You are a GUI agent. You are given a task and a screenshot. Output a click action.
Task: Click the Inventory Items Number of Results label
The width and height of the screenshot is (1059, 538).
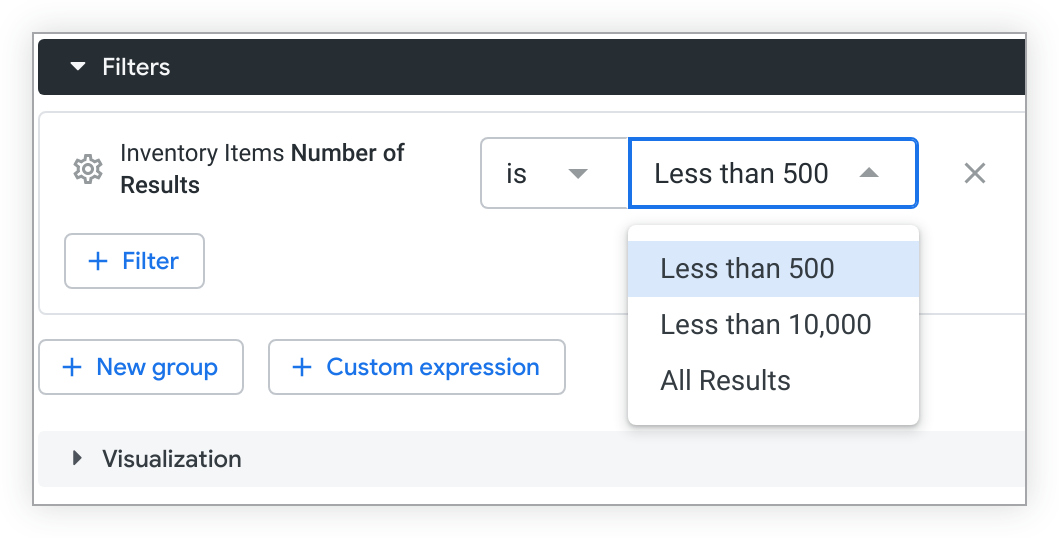click(x=262, y=169)
